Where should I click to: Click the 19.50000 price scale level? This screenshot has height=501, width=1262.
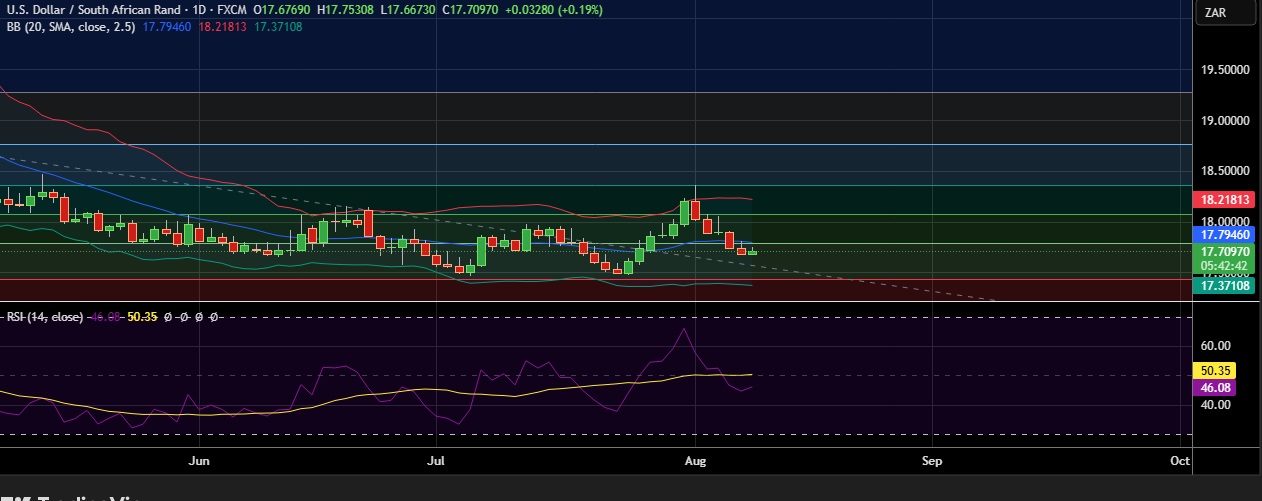pyautogui.click(x=1225, y=70)
